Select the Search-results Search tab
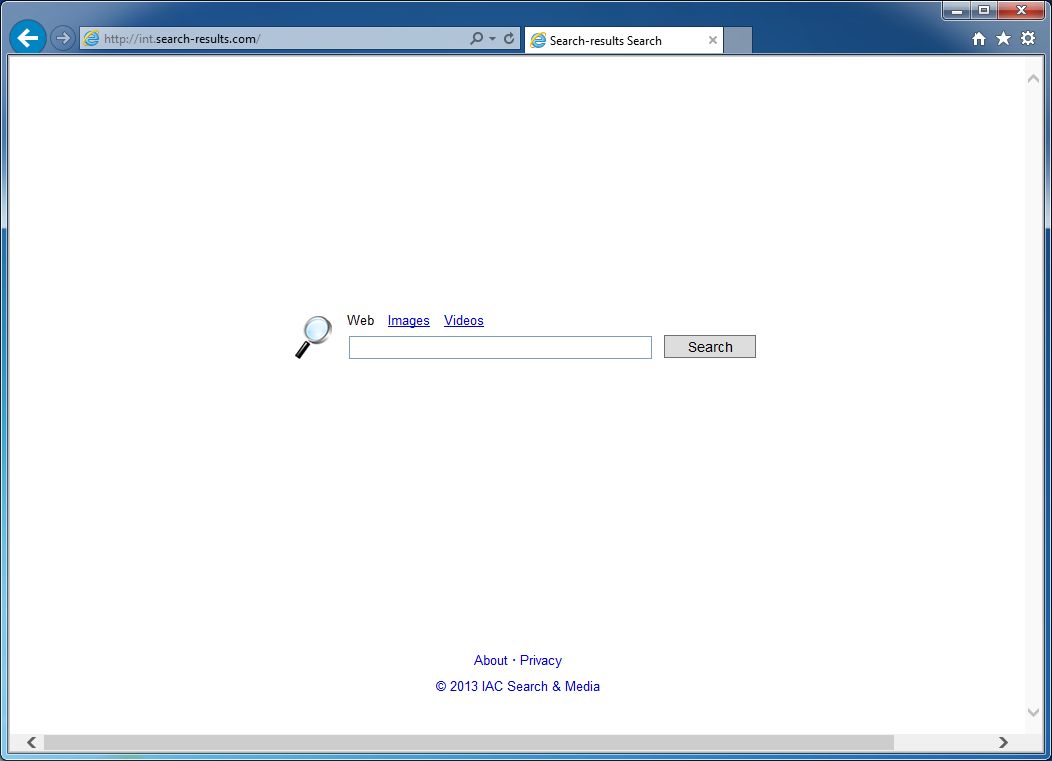This screenshot has width=1052, height=761. (623, 40)
